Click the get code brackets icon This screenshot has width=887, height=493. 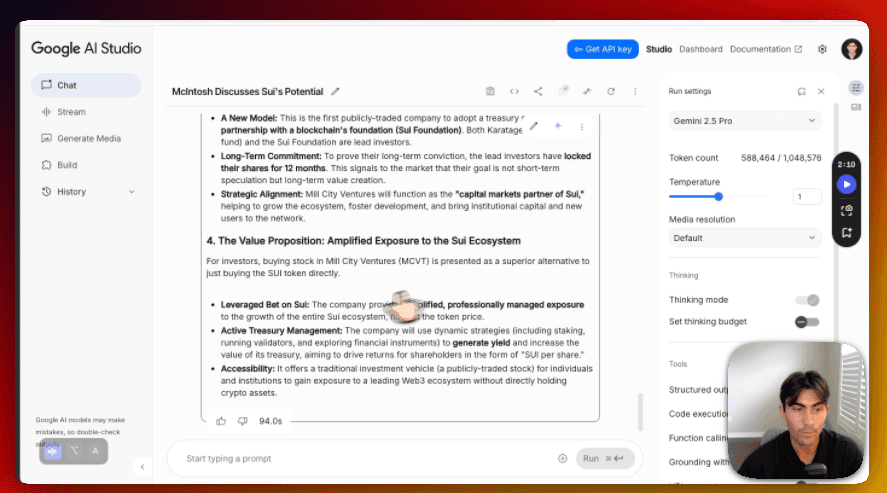(x=514, y=91)
